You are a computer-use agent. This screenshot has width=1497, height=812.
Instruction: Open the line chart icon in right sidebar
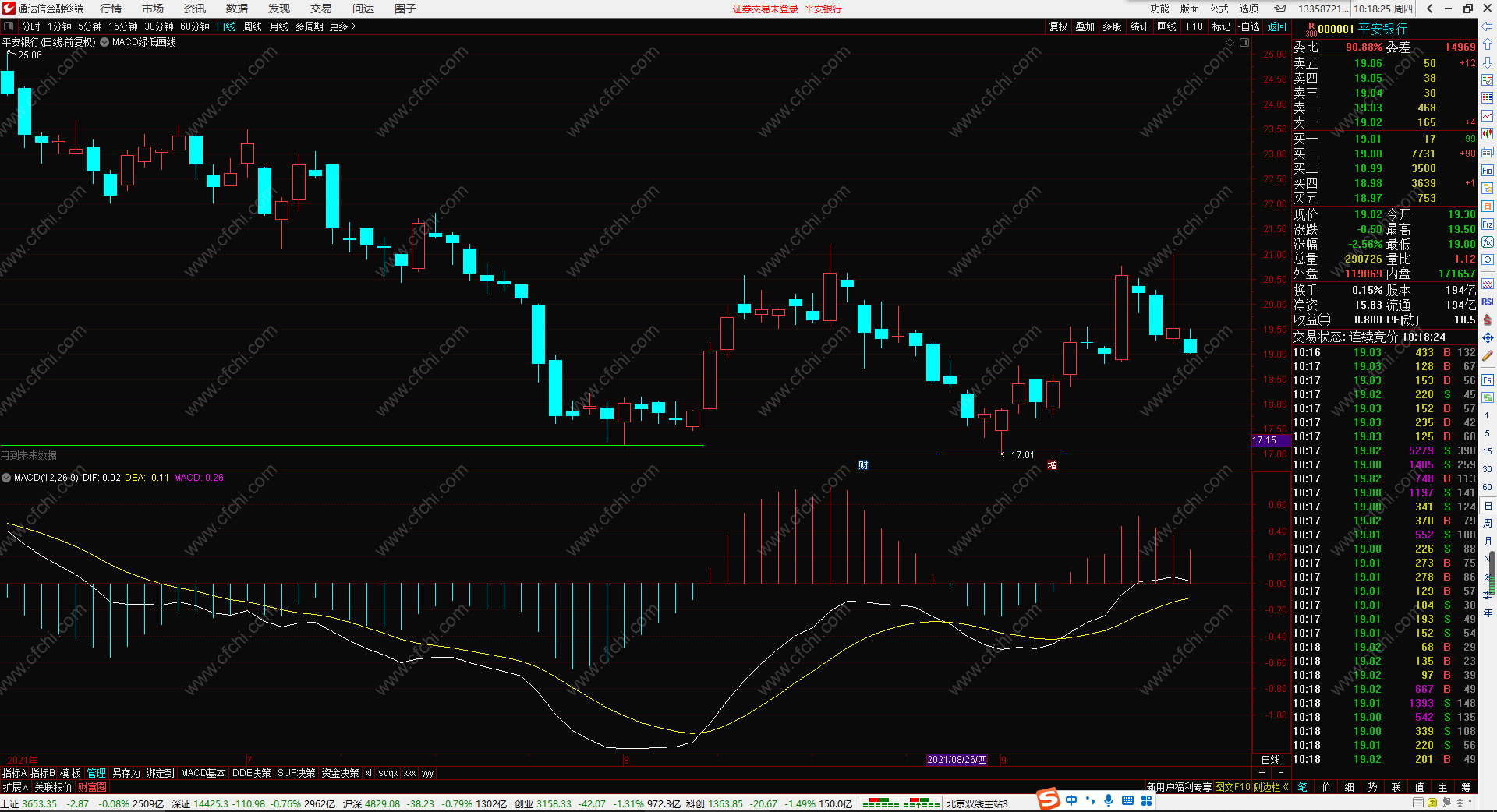coord(1488,116)
